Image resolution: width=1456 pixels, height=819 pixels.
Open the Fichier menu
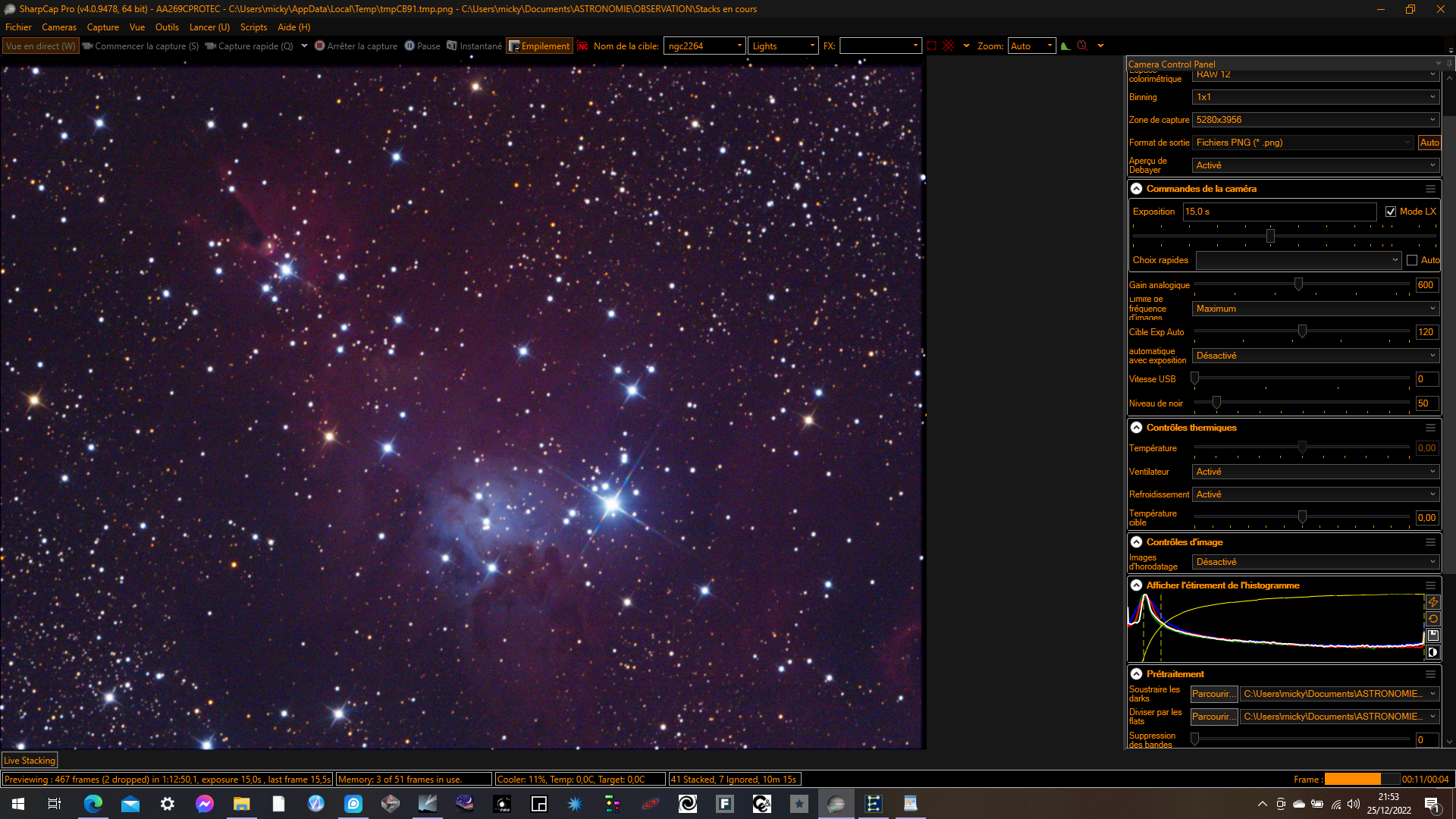click(x=18, y=27)
